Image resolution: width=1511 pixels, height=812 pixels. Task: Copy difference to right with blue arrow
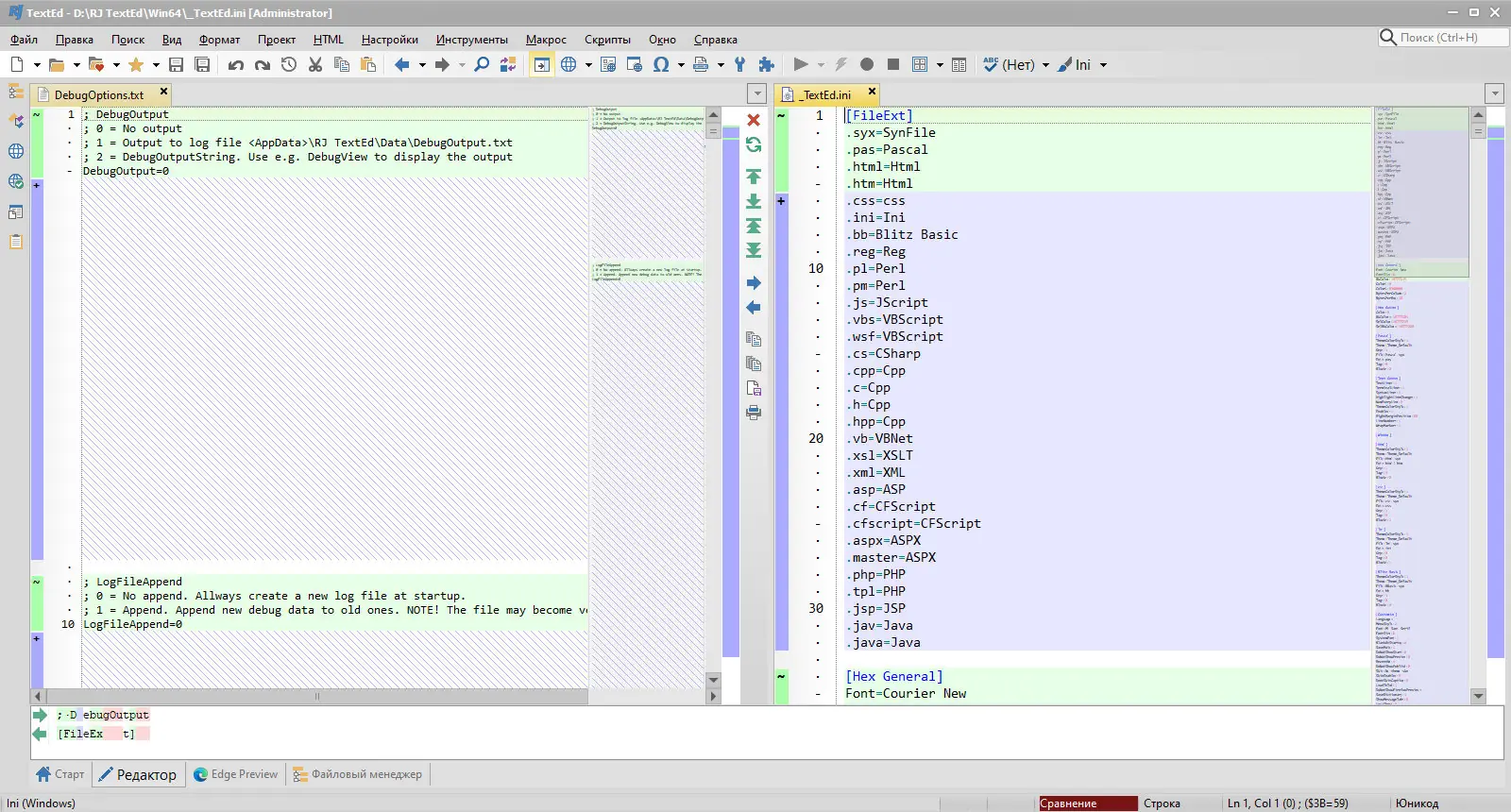point(754,283)
